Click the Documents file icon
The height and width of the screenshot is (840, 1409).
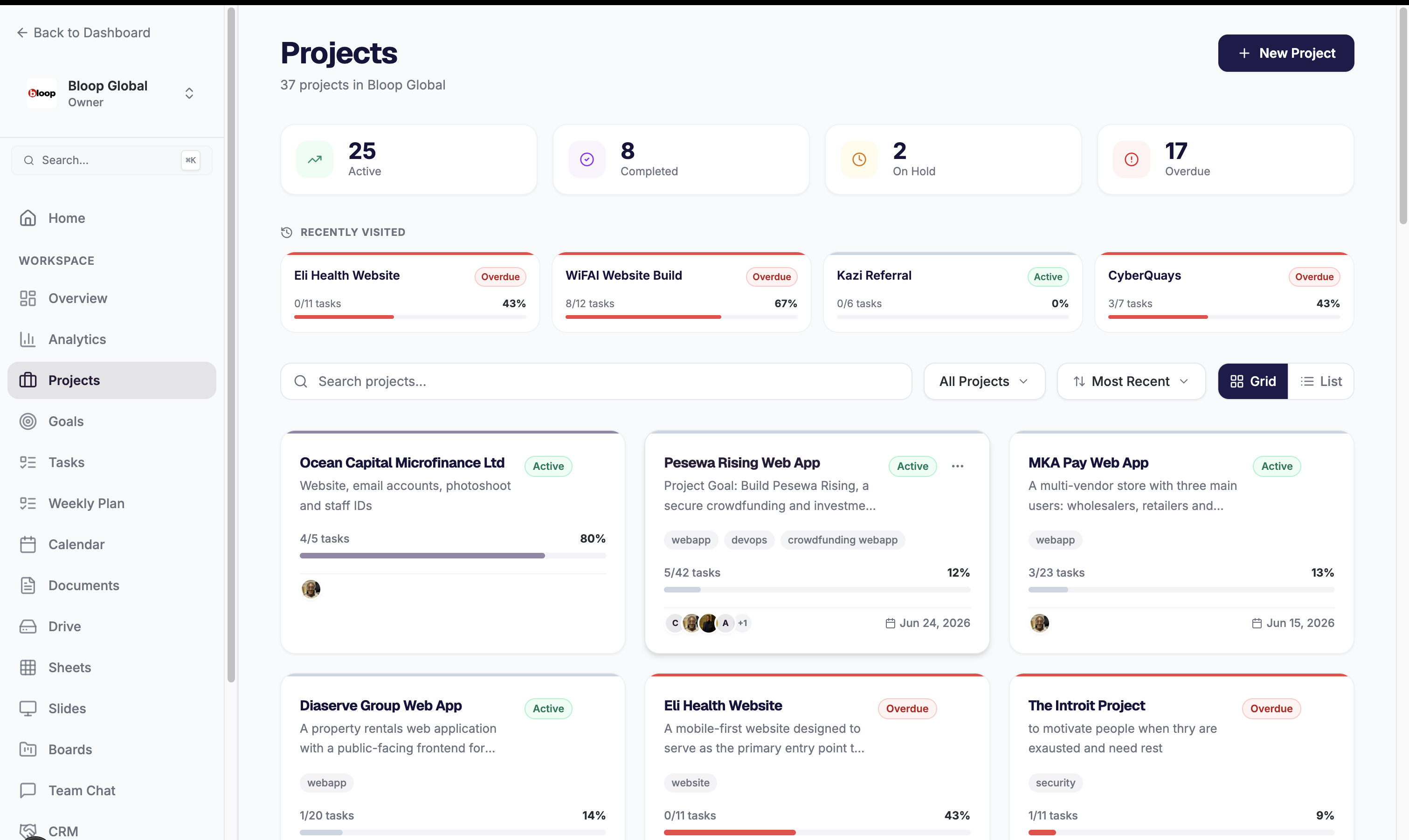pyautogui.click(x=28, y=585)
